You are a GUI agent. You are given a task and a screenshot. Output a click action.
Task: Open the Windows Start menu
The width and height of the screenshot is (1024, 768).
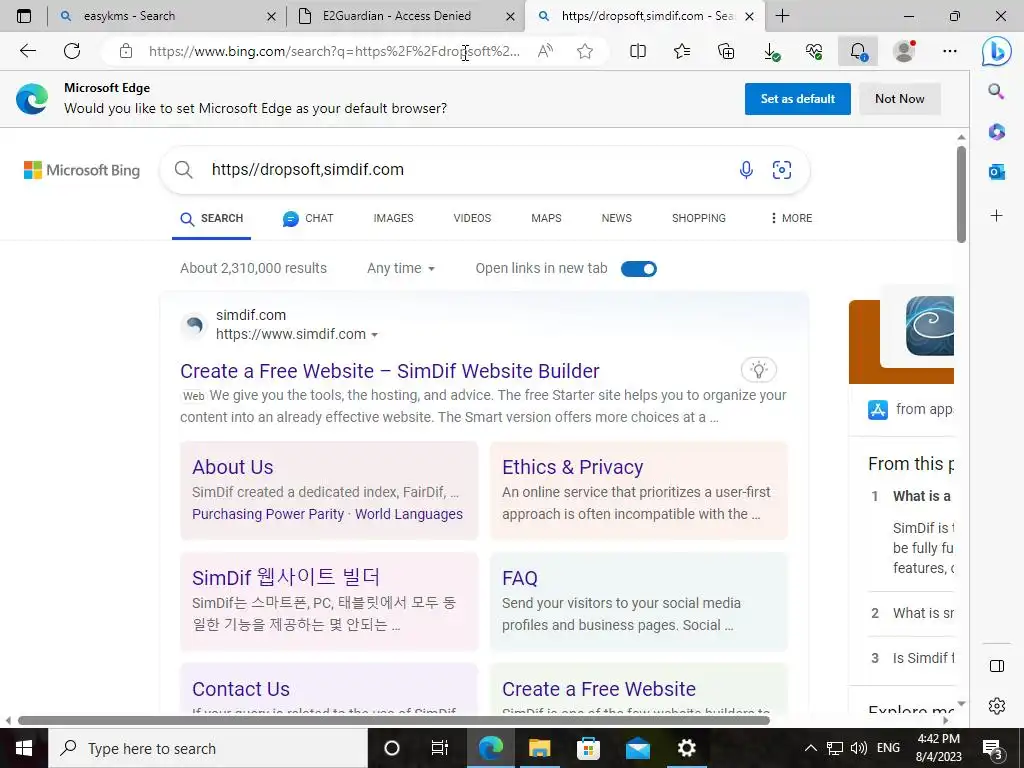24,748
